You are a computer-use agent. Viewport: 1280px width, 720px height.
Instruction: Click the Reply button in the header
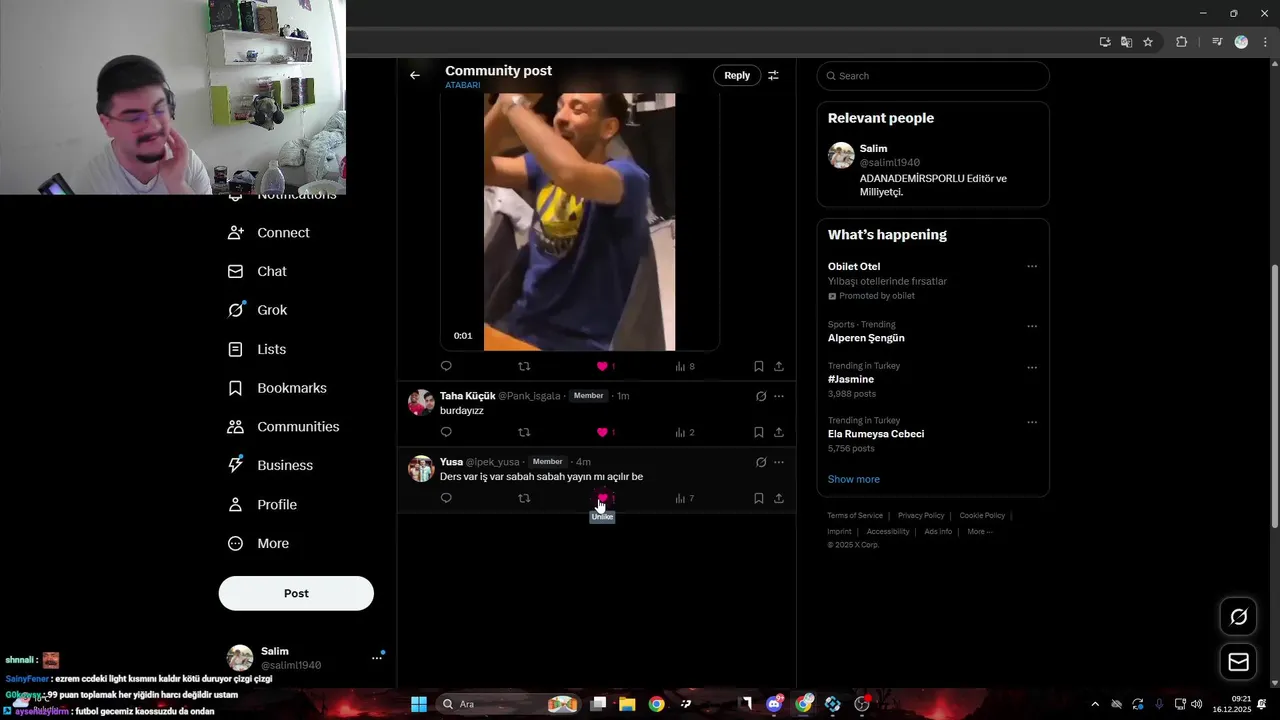point(737,75)
